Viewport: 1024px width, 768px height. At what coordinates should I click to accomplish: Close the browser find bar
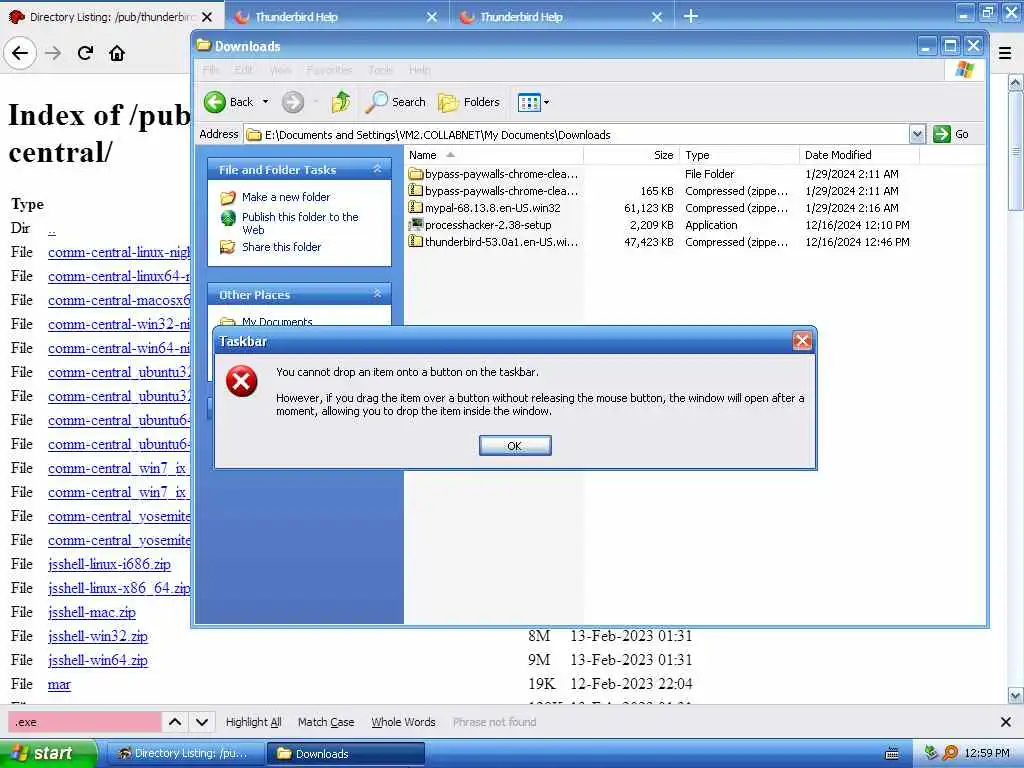pos(1006,722)
